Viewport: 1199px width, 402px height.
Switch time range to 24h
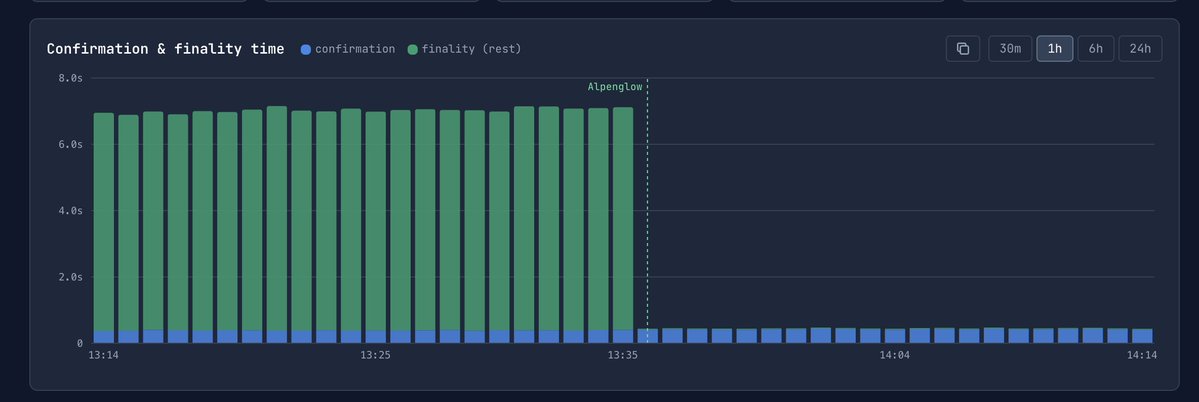tap(1140, 49)
